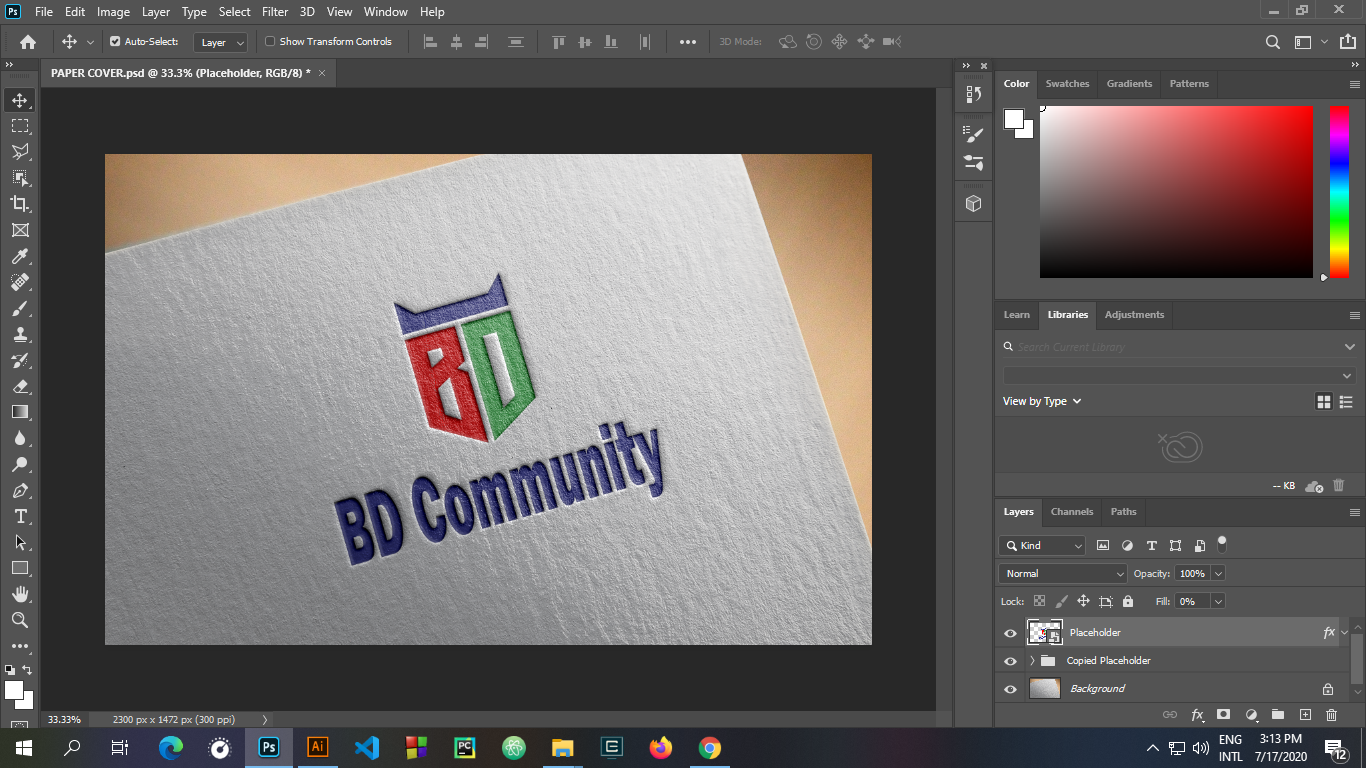The width and height of the screenshot is (1366, 768).
Task: Open the Filter menu
Action: pyautogui.click(x=275, y=12)
